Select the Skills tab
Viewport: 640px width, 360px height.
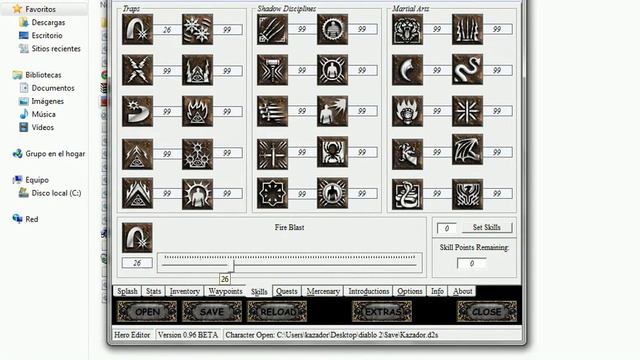[259, 291]
